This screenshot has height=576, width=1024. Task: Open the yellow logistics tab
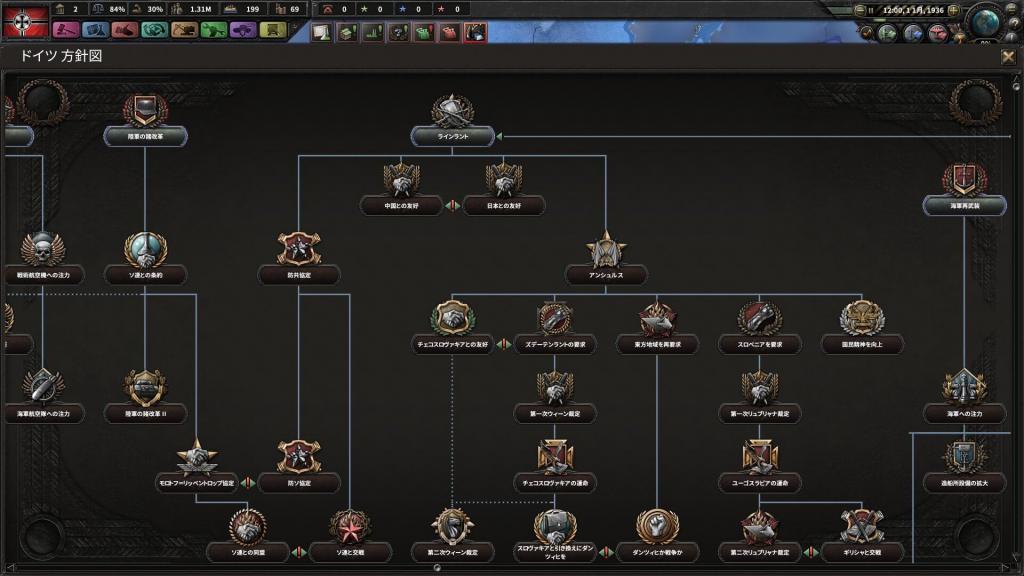(273, 30)
